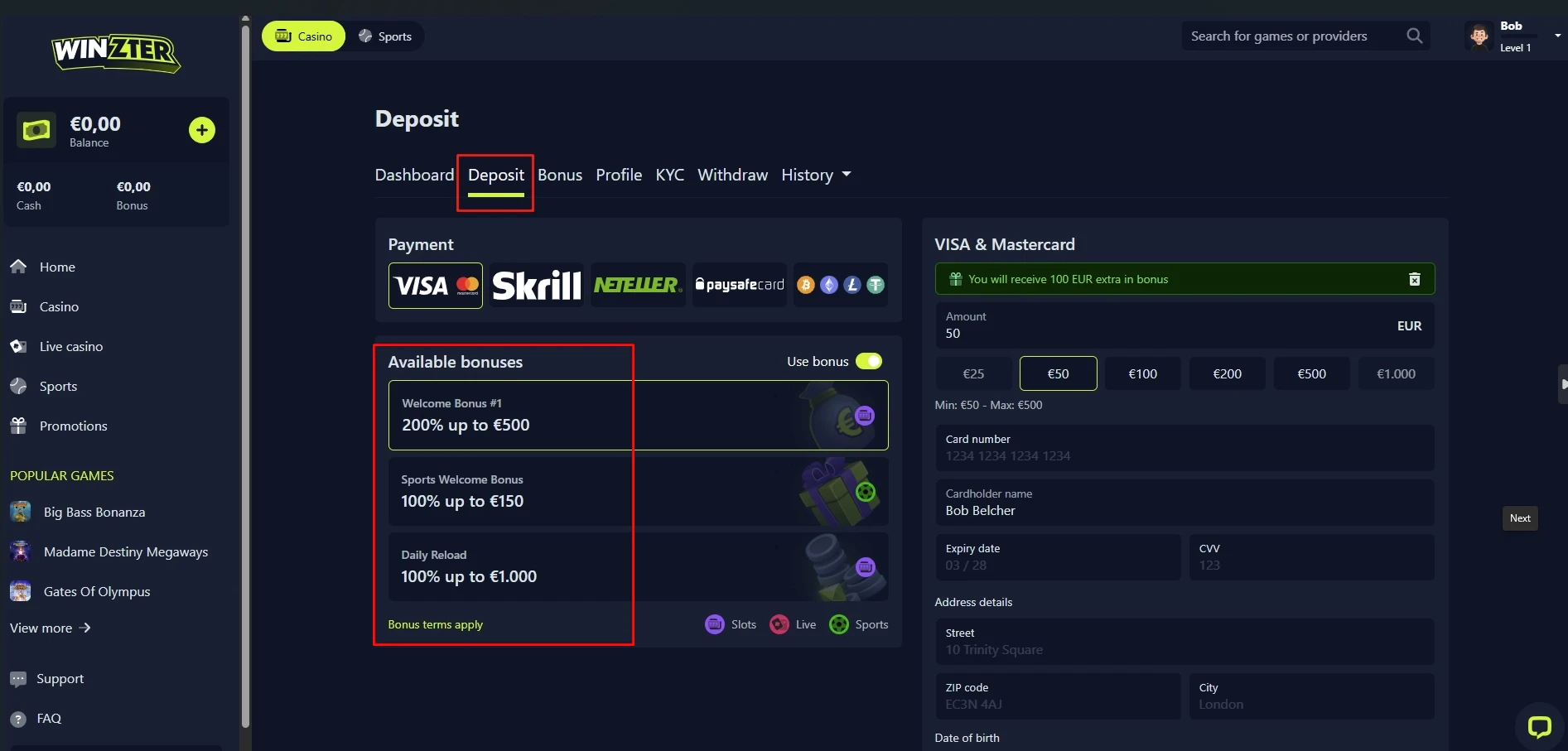1568x751 pixels.
Task: Click the Winzter logo
Action: [116, 53]
